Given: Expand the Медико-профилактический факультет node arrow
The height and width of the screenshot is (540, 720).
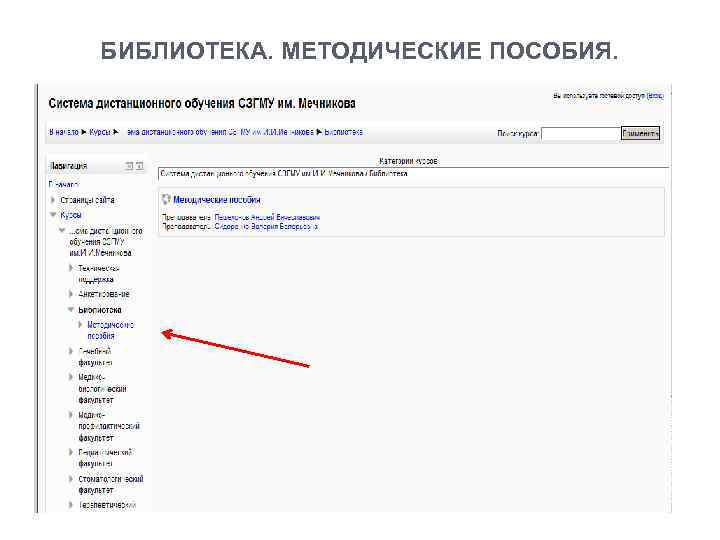Looking at the screenshot, I should click(71, 415).
